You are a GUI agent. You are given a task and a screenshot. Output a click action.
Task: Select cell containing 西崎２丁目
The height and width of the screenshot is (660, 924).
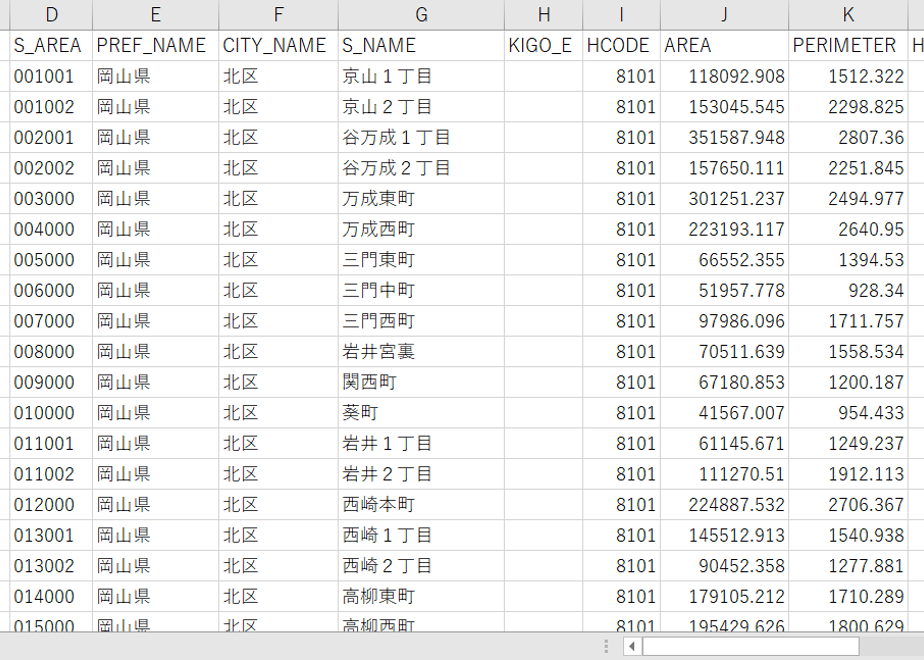(x=421, y=566)
